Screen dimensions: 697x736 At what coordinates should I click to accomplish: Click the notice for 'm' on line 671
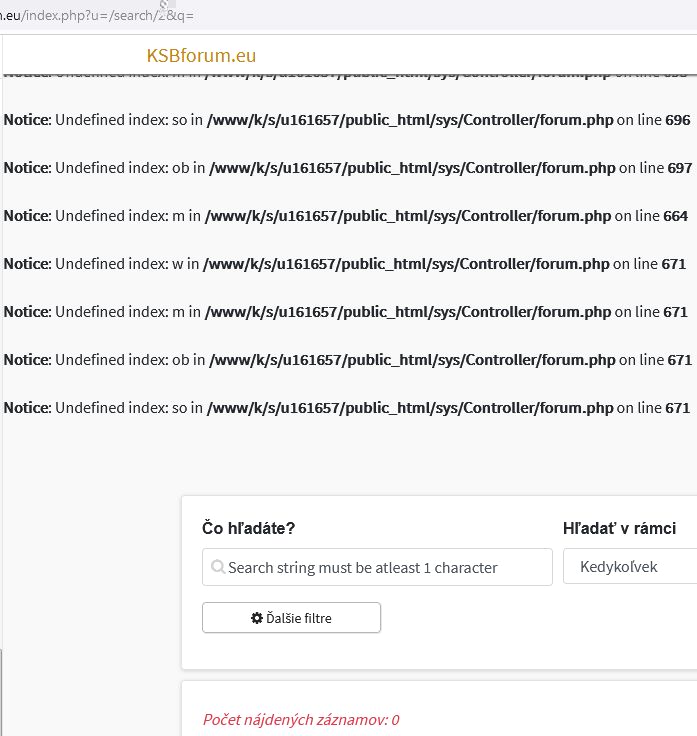(347, 312)
